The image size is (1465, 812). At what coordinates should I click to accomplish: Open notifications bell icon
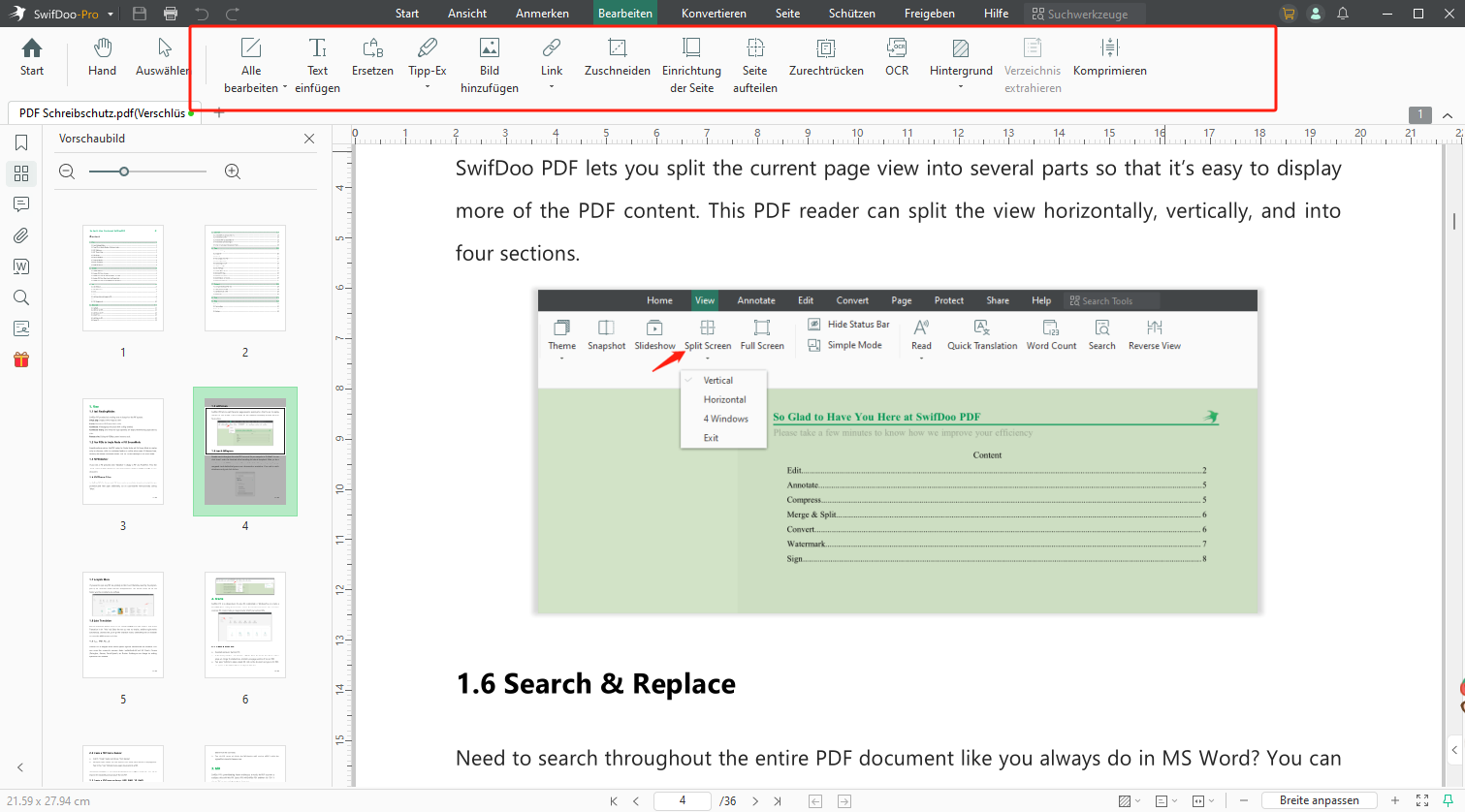1343,14
